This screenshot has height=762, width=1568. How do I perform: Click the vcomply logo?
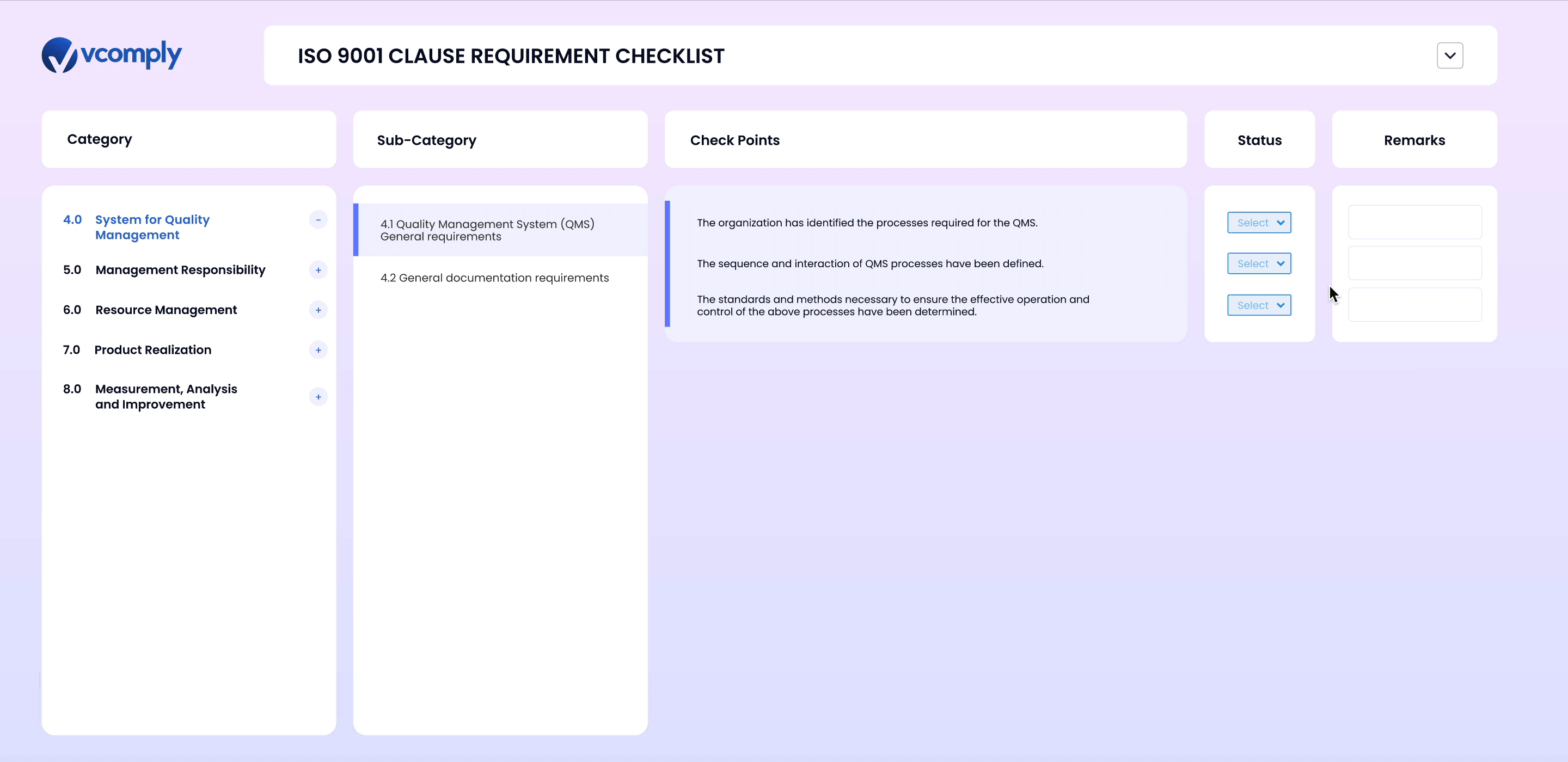point(112,55)
